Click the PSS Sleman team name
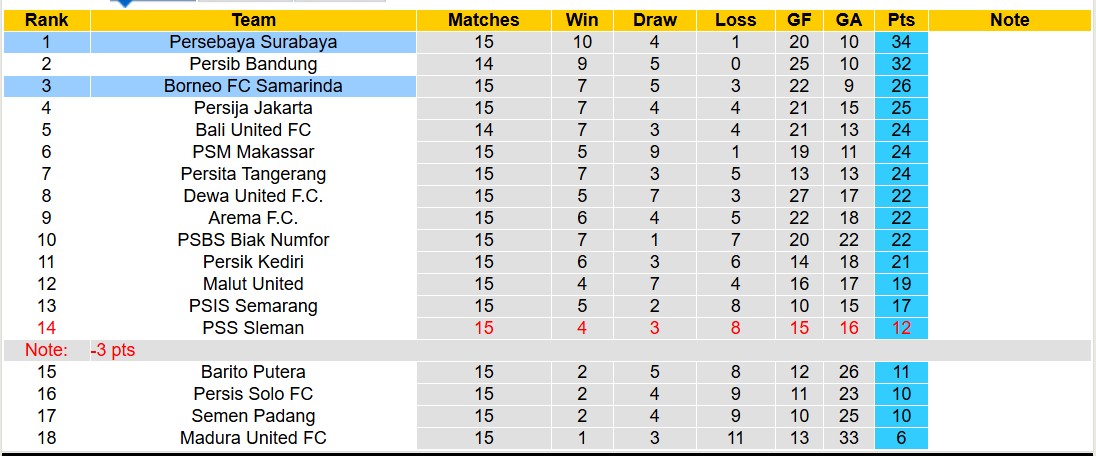1096x456 pixels. tap(253, 328)
